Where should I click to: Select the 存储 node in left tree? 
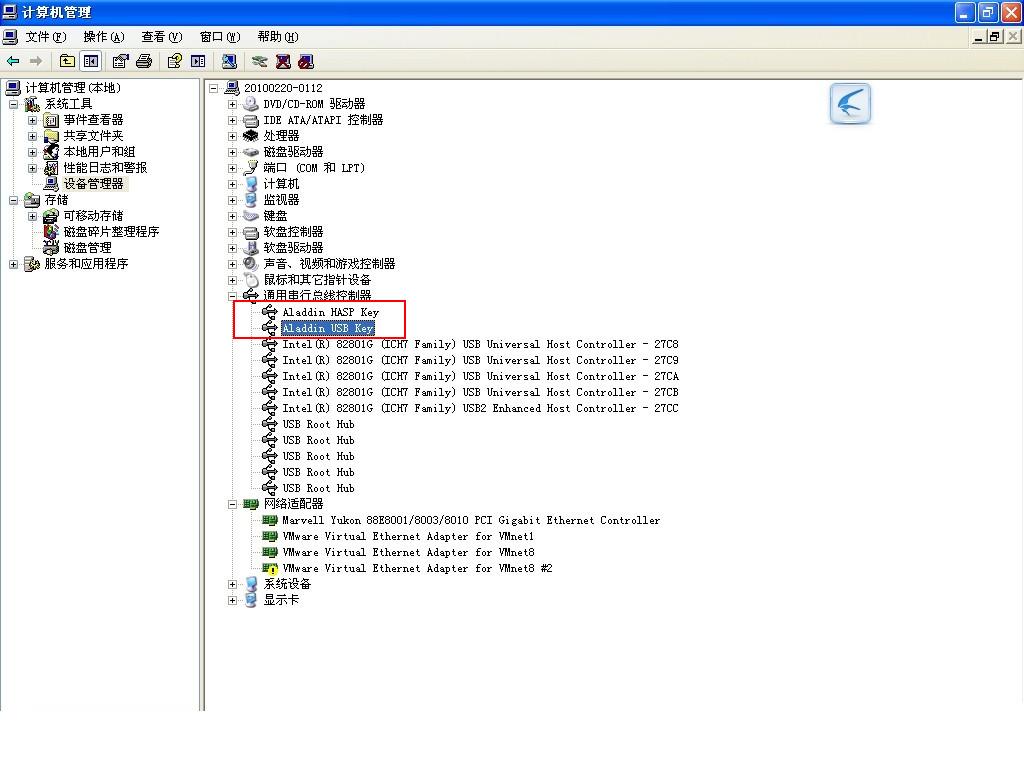[56, 200]
